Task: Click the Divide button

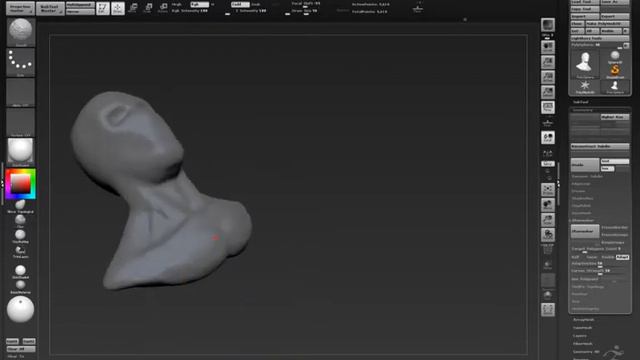Action: [x=585, y=165]
